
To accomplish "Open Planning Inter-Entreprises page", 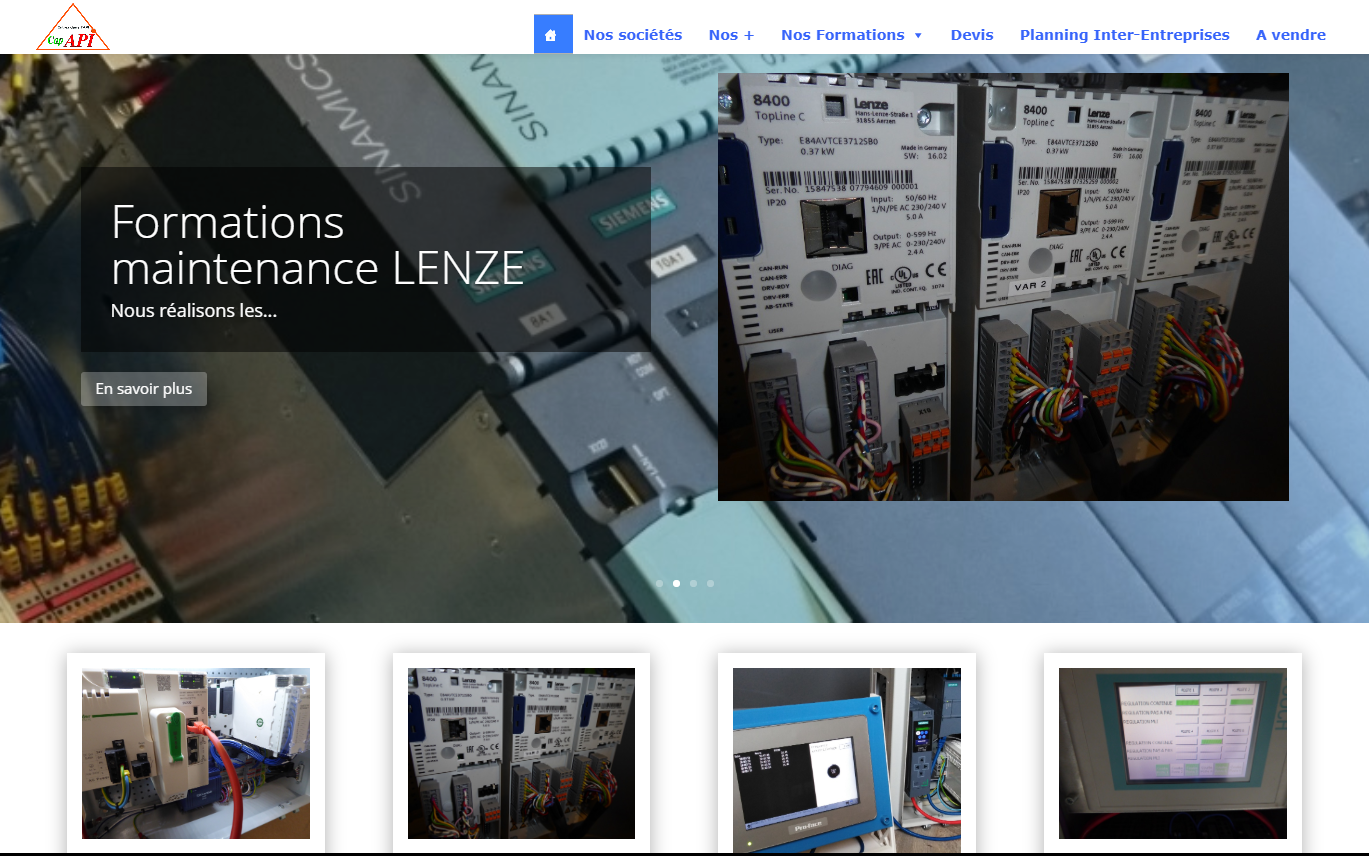I will coord(1125,34).
